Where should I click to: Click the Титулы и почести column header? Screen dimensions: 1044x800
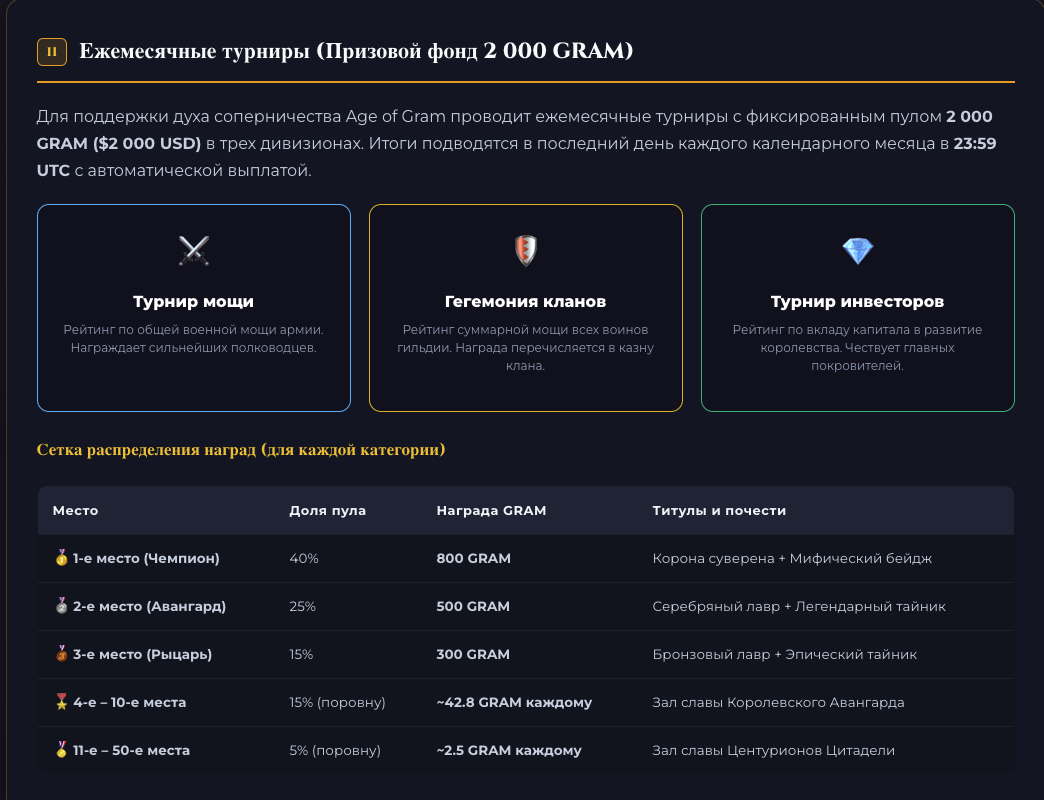(719, 510)
